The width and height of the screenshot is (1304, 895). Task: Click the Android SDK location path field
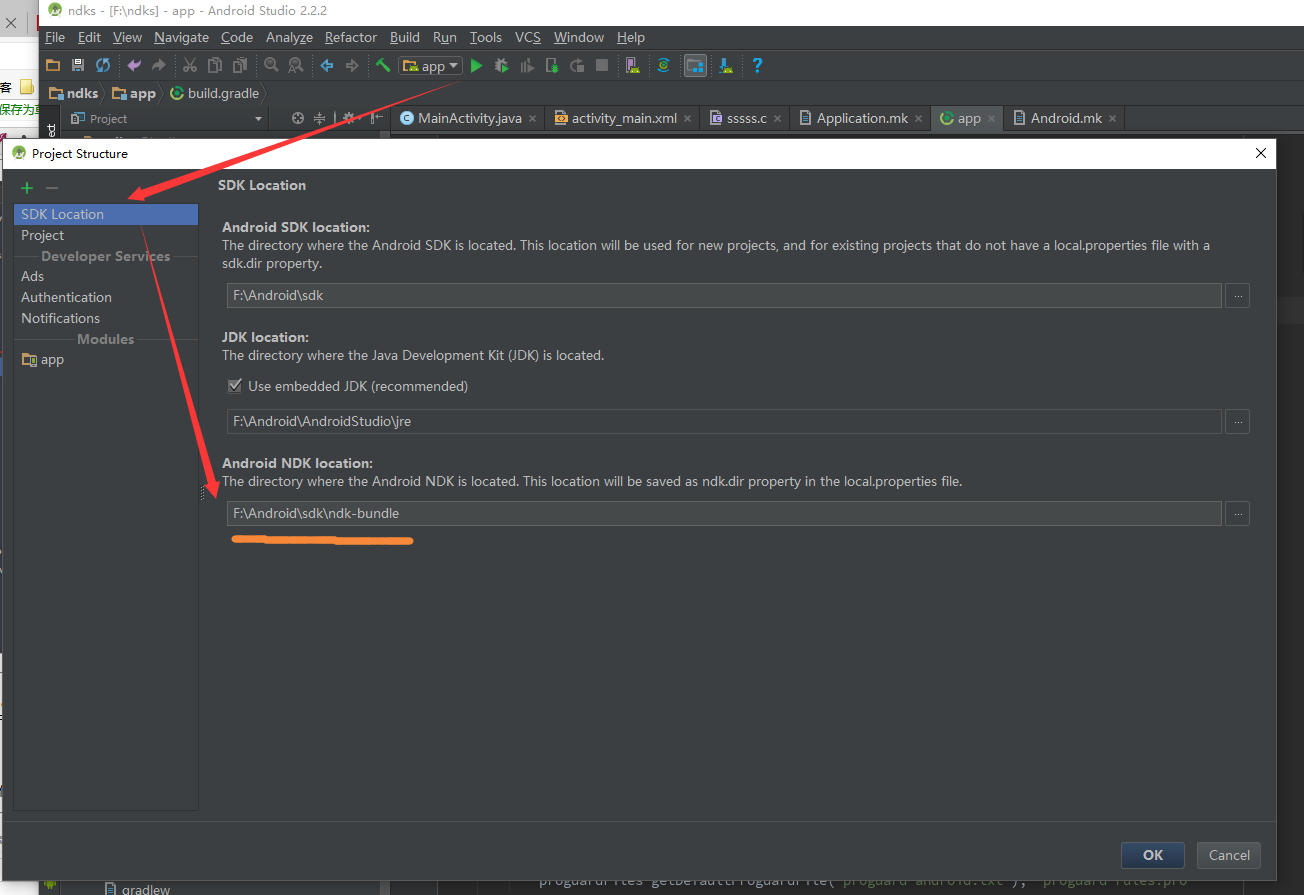[724, 296]
